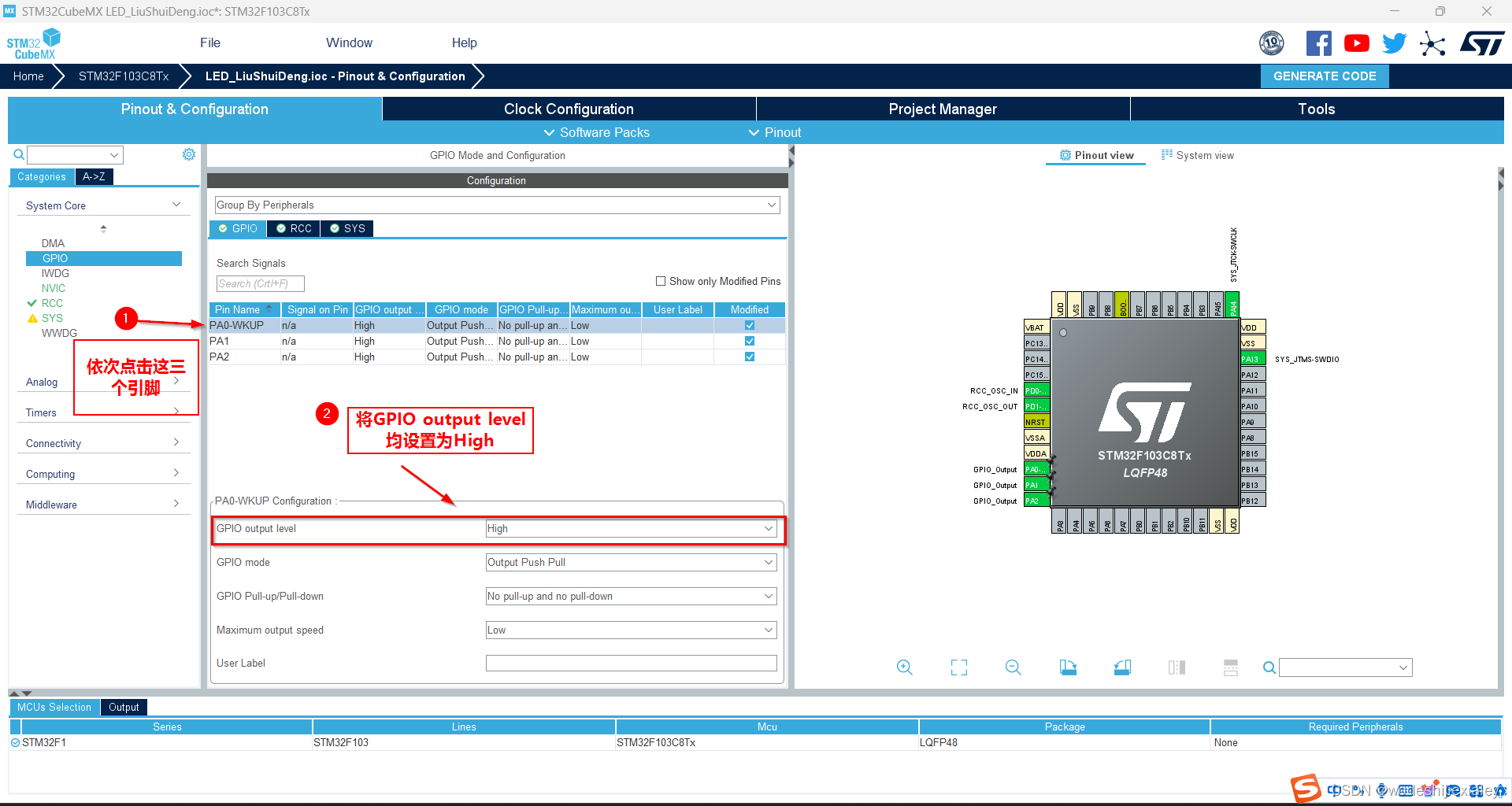
Task: Open the GPIO mode dropdown
Action: click(631, 563)
